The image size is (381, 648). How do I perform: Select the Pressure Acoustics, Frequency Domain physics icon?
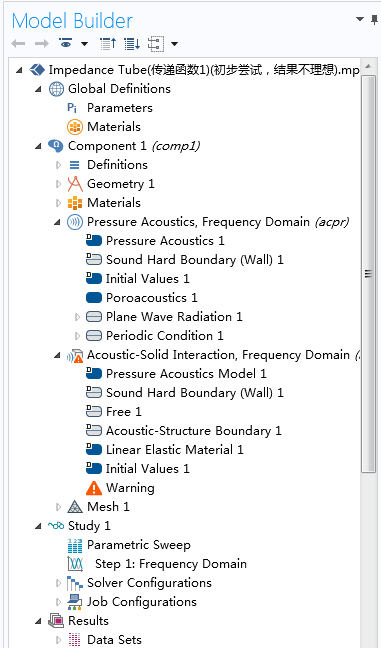pos(75,222)
